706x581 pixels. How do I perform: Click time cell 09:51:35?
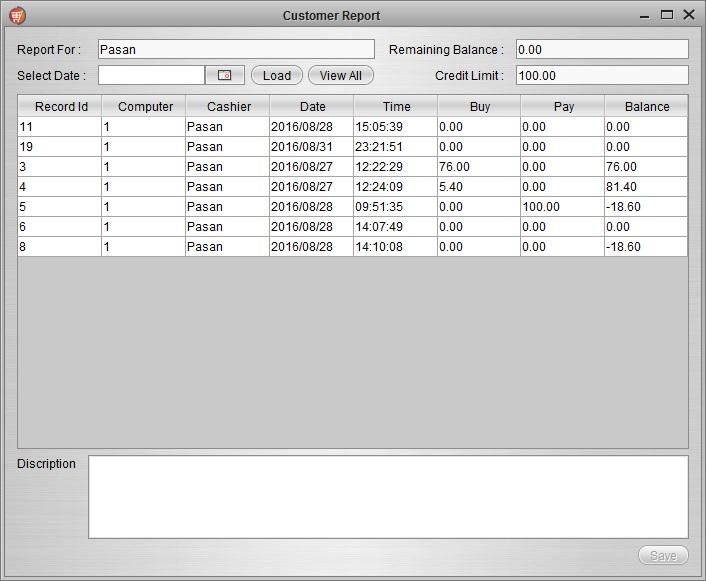[x=395, y=207]
